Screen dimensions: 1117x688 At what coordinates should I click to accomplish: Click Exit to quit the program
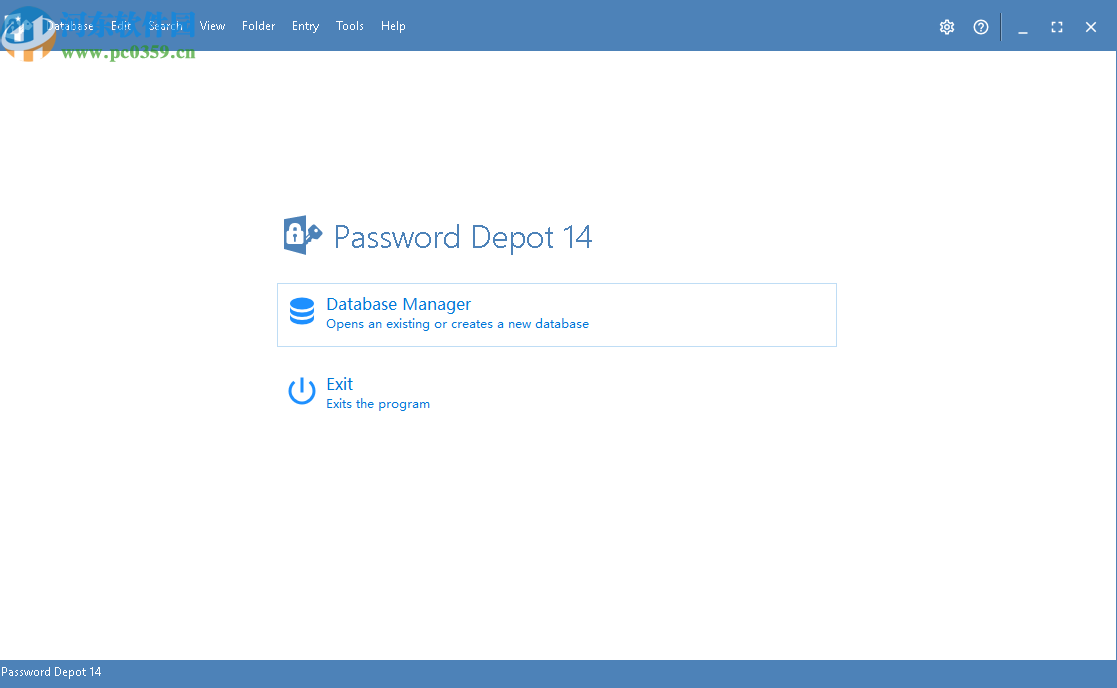click(x=339, y=383)
